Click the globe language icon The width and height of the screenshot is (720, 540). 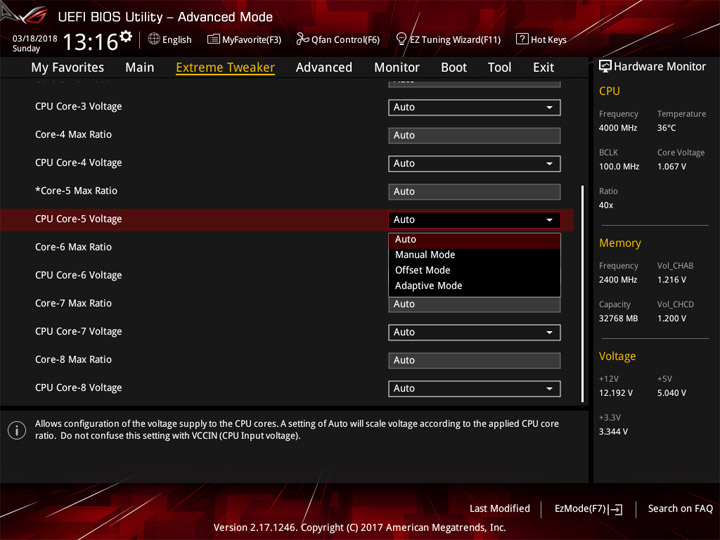pyautogui.click(x=154, y=39)
